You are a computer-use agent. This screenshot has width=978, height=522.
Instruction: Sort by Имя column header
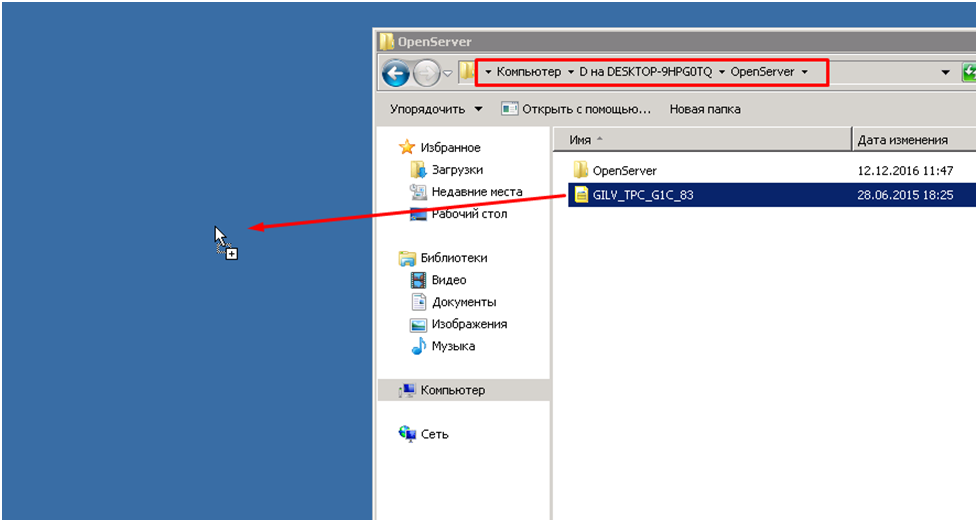pyautogui.click(x=702, y=140)
